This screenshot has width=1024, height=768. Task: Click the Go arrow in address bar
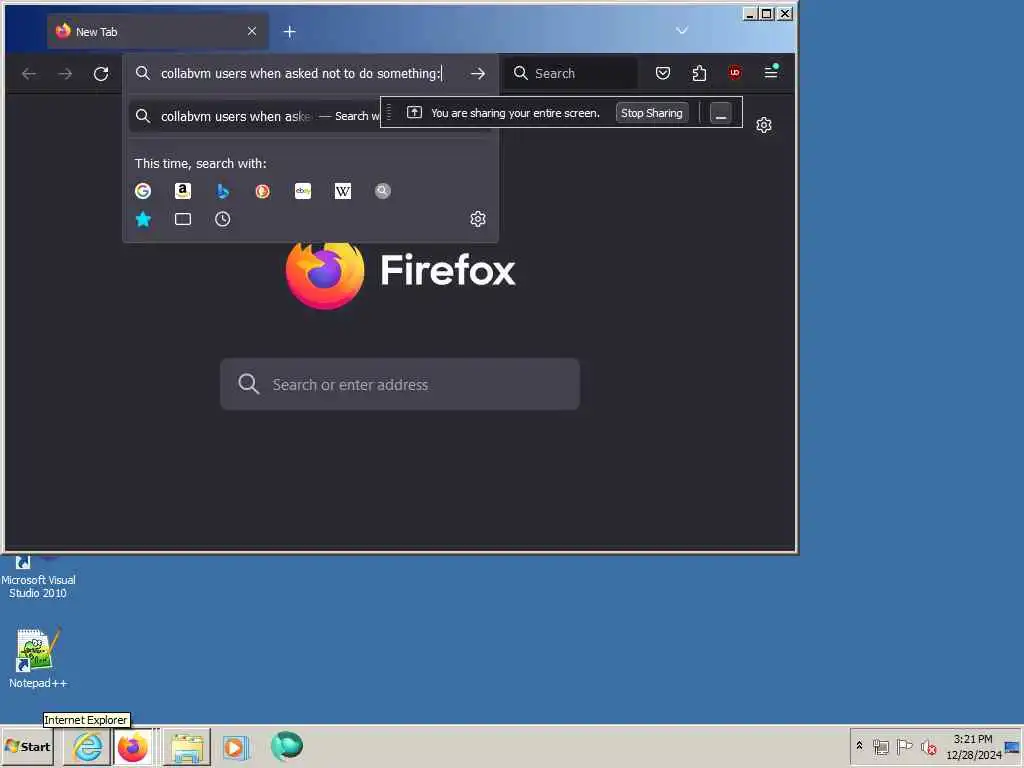pos(478,74)
